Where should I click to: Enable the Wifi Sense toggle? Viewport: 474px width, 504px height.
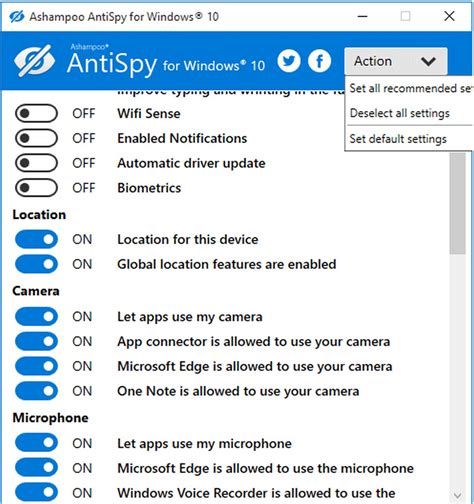pyautogui.click(x=36, y=113)
